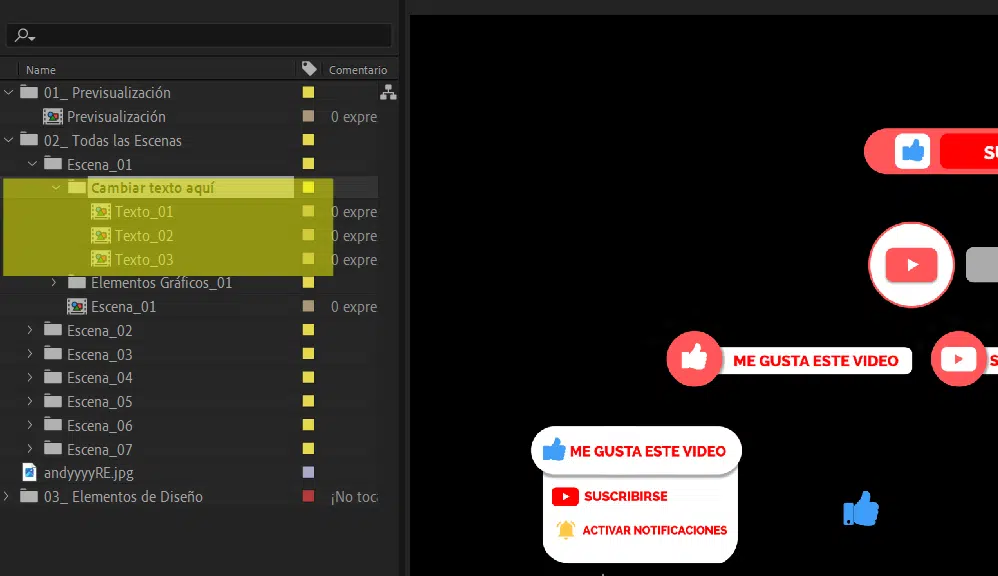Screen dimensions: 998x576
Task: Select the 'Texto_01' item name
Action: click(x=144, y=212)
